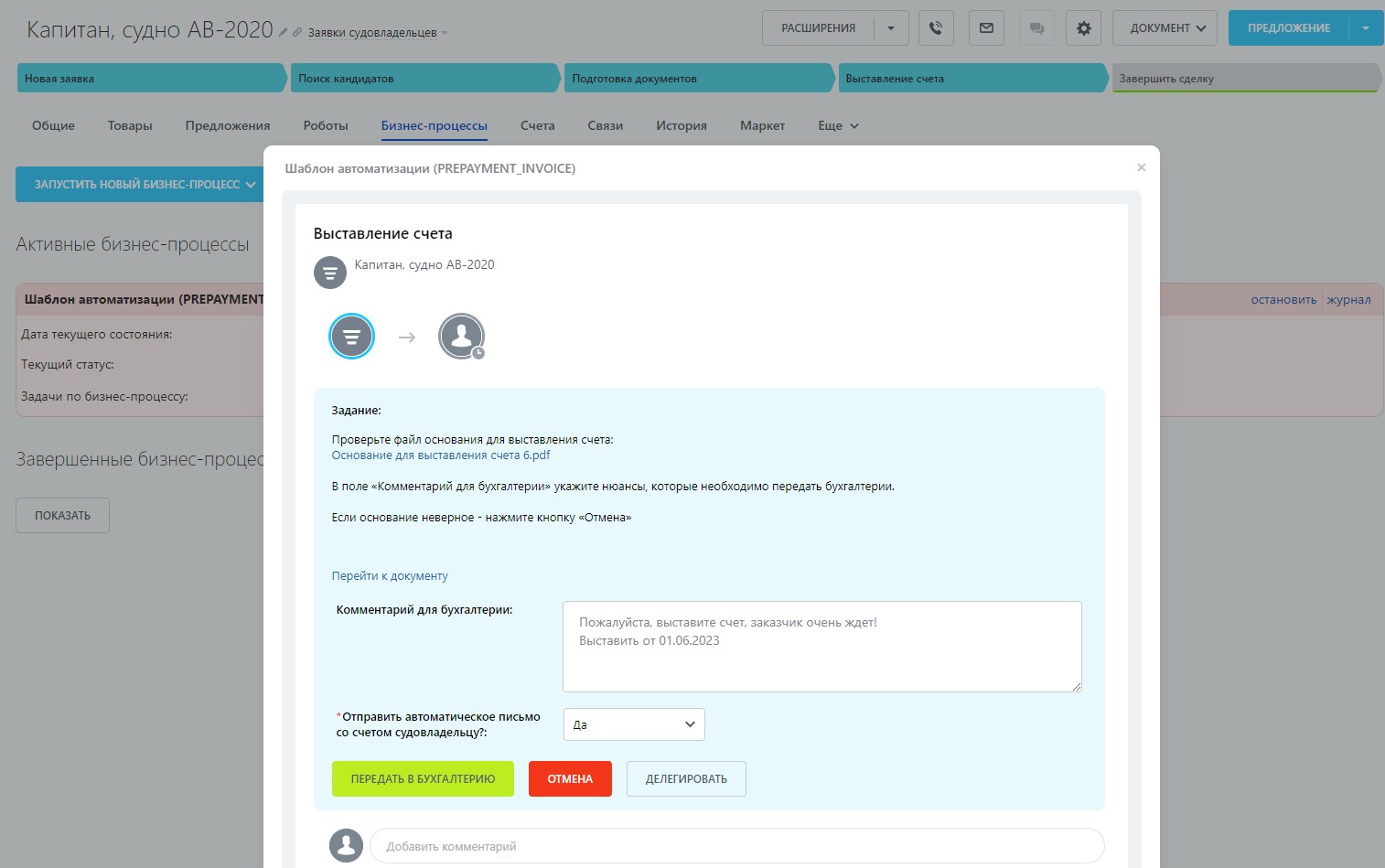This screenshot has height=868, width=1385.
Task: Click the pencil edit icon beside deal title
Action: [284, 32]
